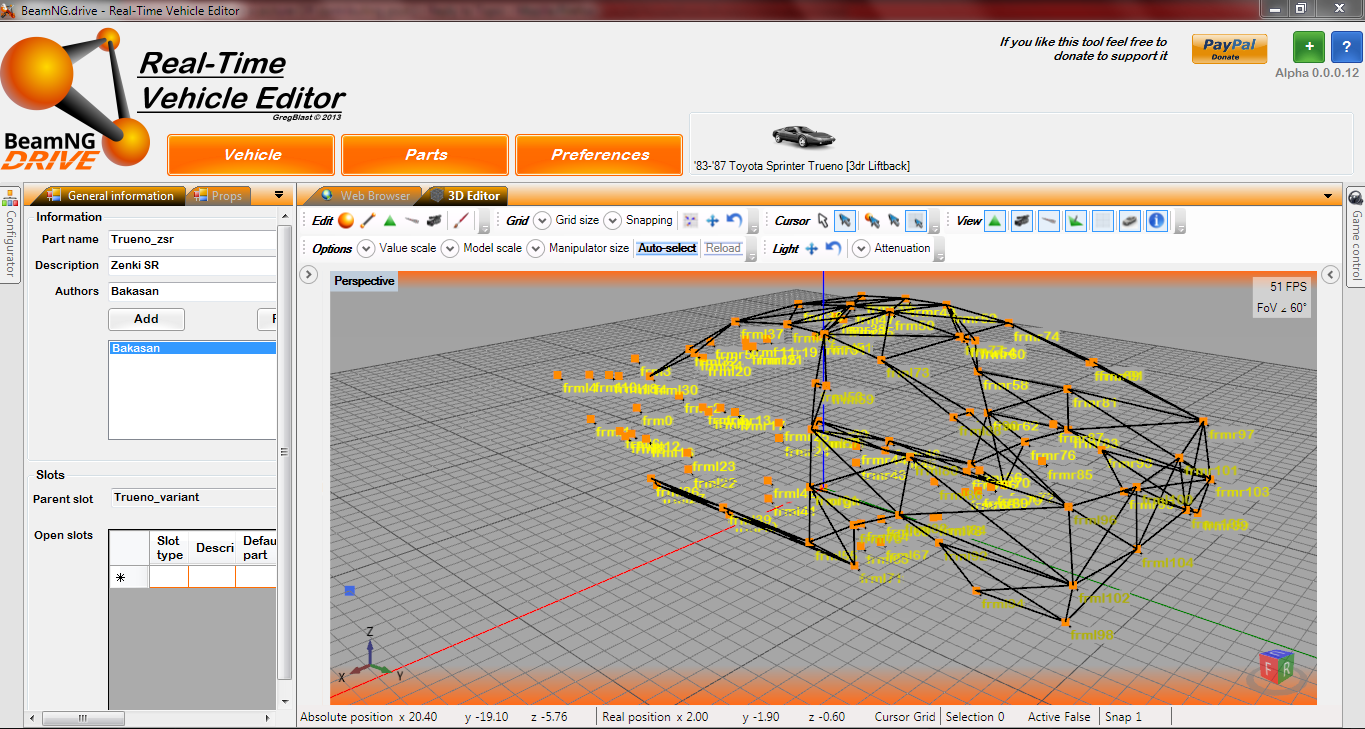Toggle green axis view button
1365x729 pixels.
(1076, 221)
